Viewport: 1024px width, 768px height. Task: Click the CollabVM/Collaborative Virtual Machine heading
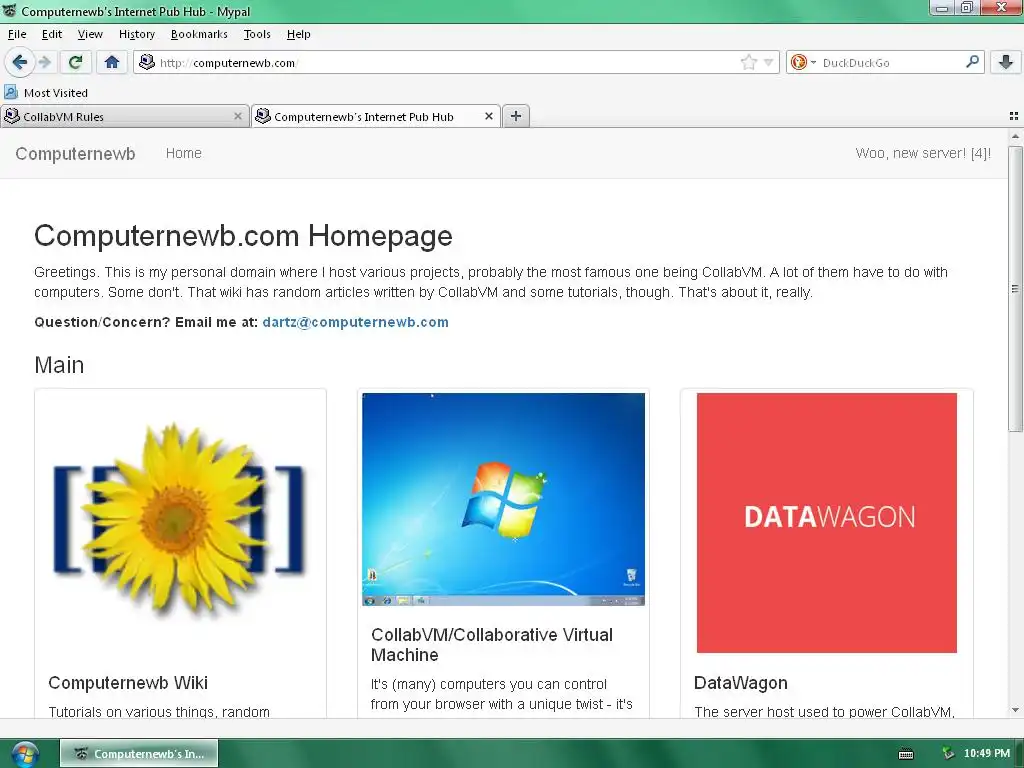(492, 645)
